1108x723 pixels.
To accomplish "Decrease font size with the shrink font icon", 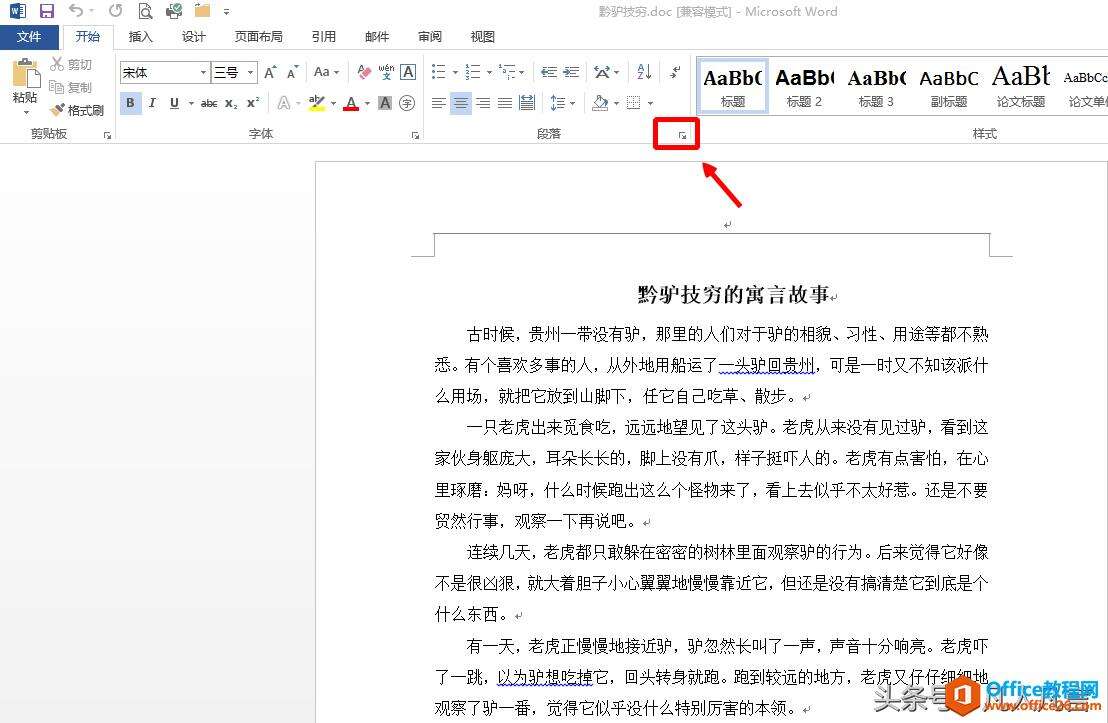I will pos(293,72).
